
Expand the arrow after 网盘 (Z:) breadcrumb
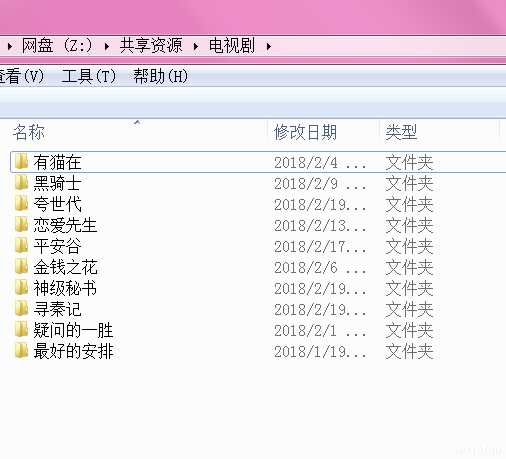tap(107, 46)
